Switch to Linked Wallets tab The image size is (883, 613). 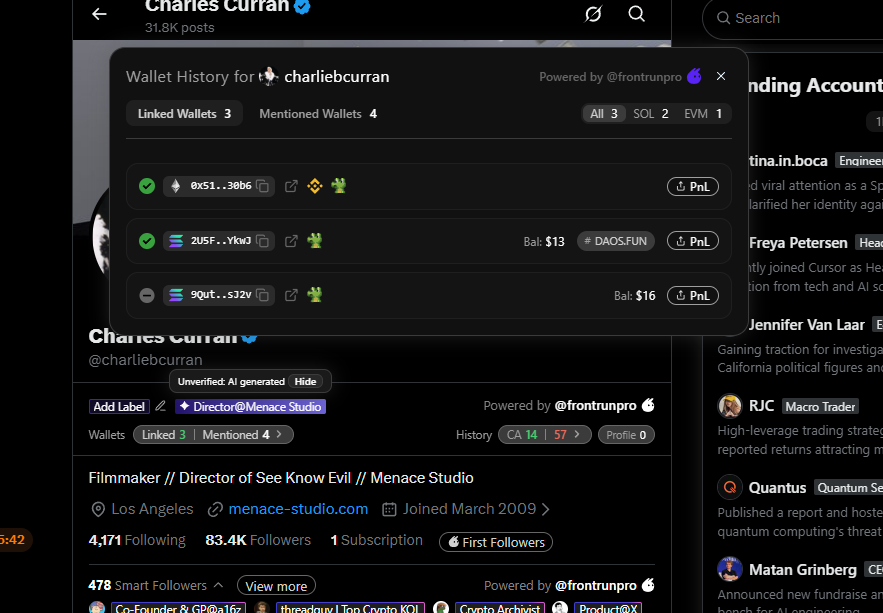pyautogui.click(x=185, y=114)
